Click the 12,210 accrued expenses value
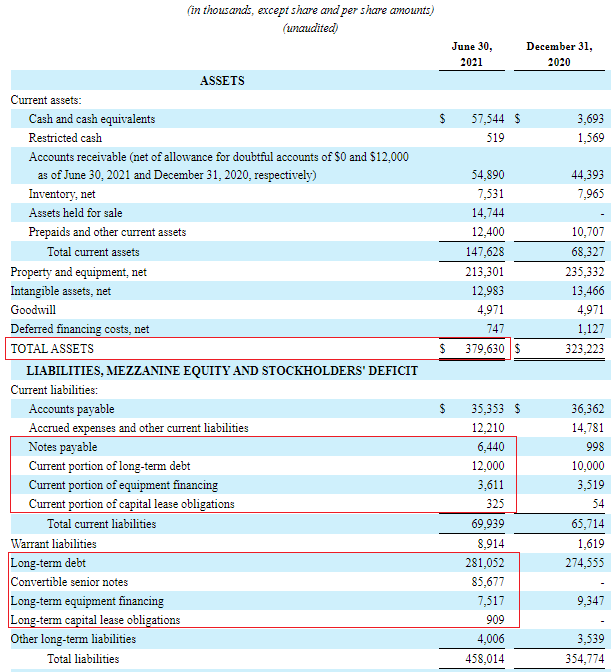 [488, 428]
